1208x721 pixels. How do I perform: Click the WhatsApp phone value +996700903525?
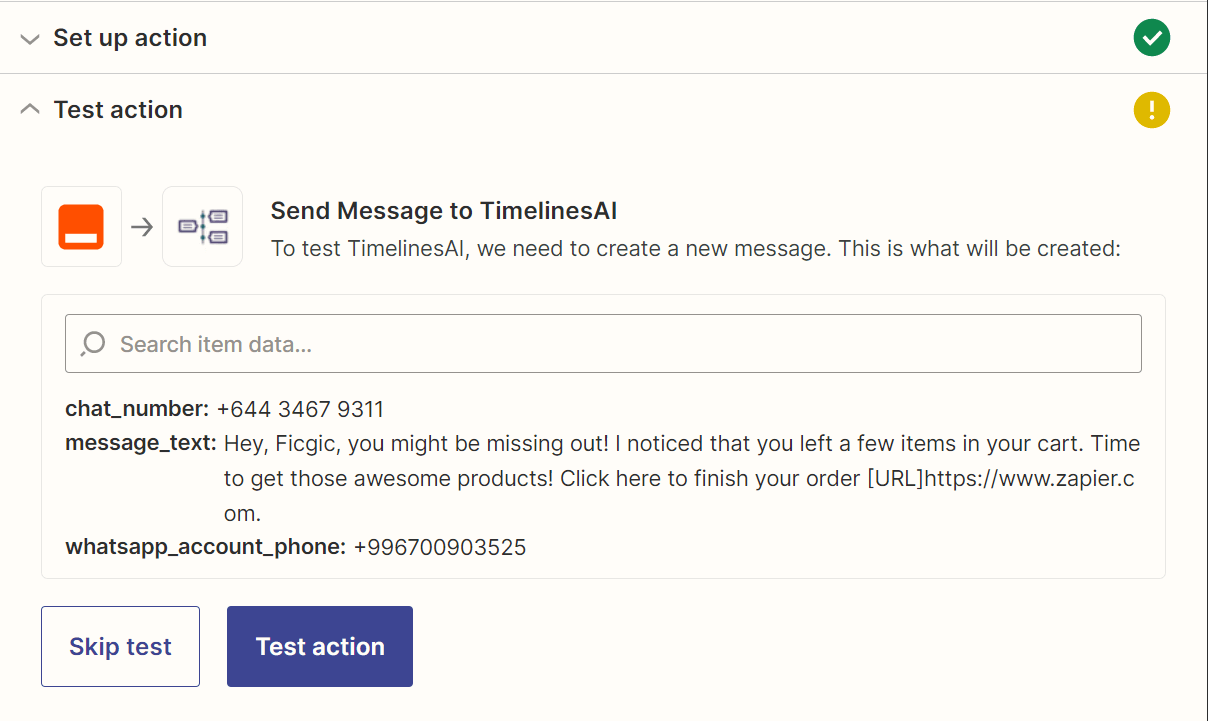click(x=440, y=547)
